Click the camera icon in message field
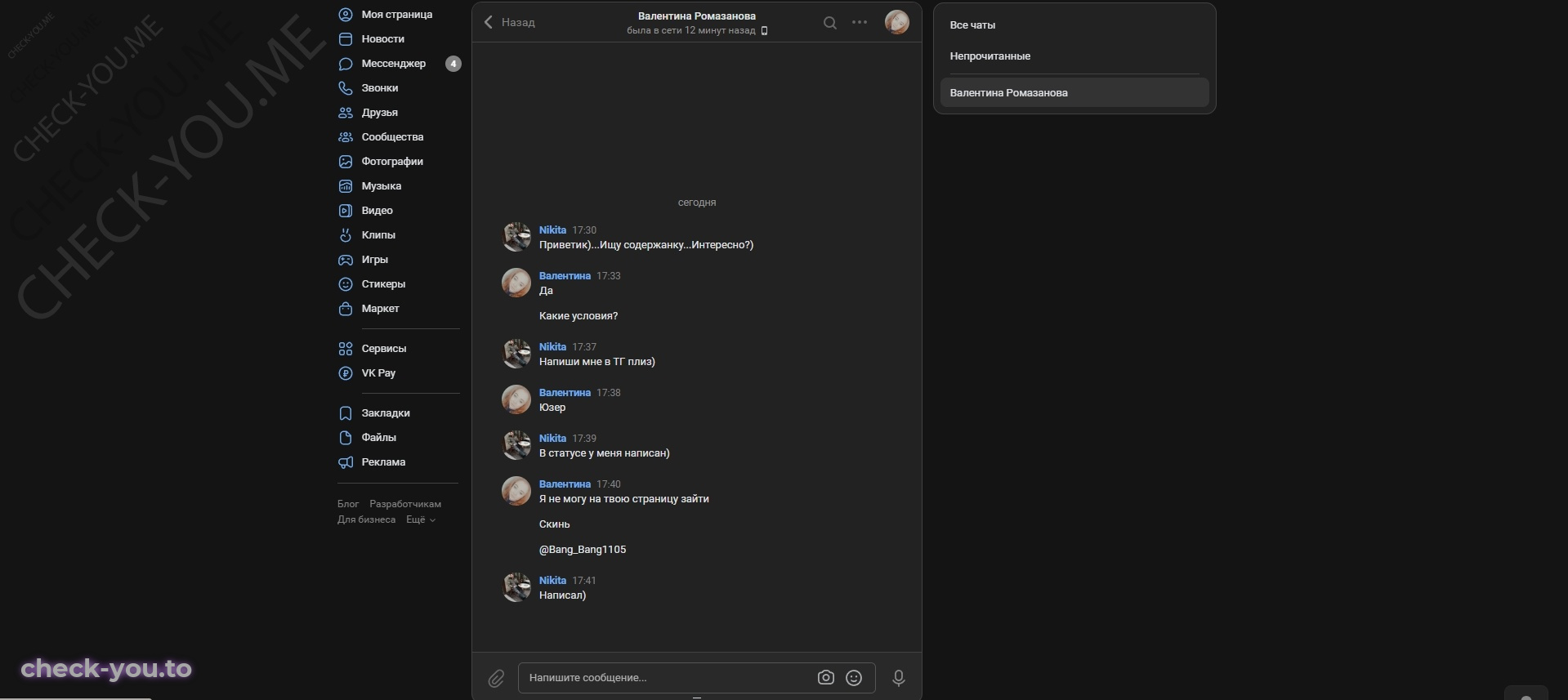1568x700 pixels. tap(826, 677)
